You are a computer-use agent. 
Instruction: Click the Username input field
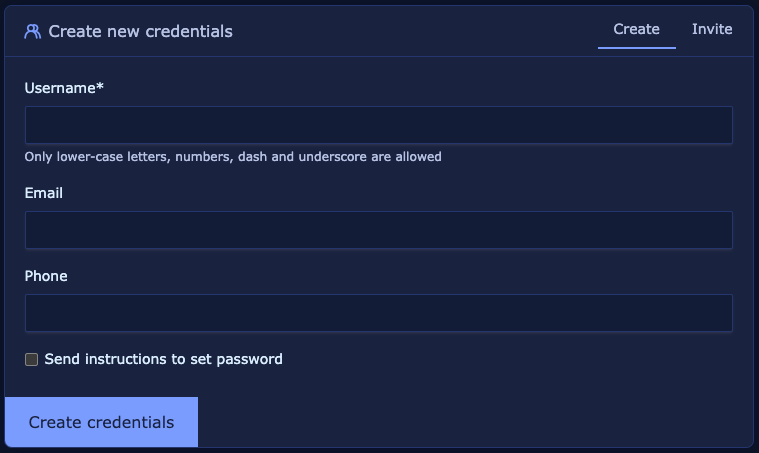(x=379, y=125)
